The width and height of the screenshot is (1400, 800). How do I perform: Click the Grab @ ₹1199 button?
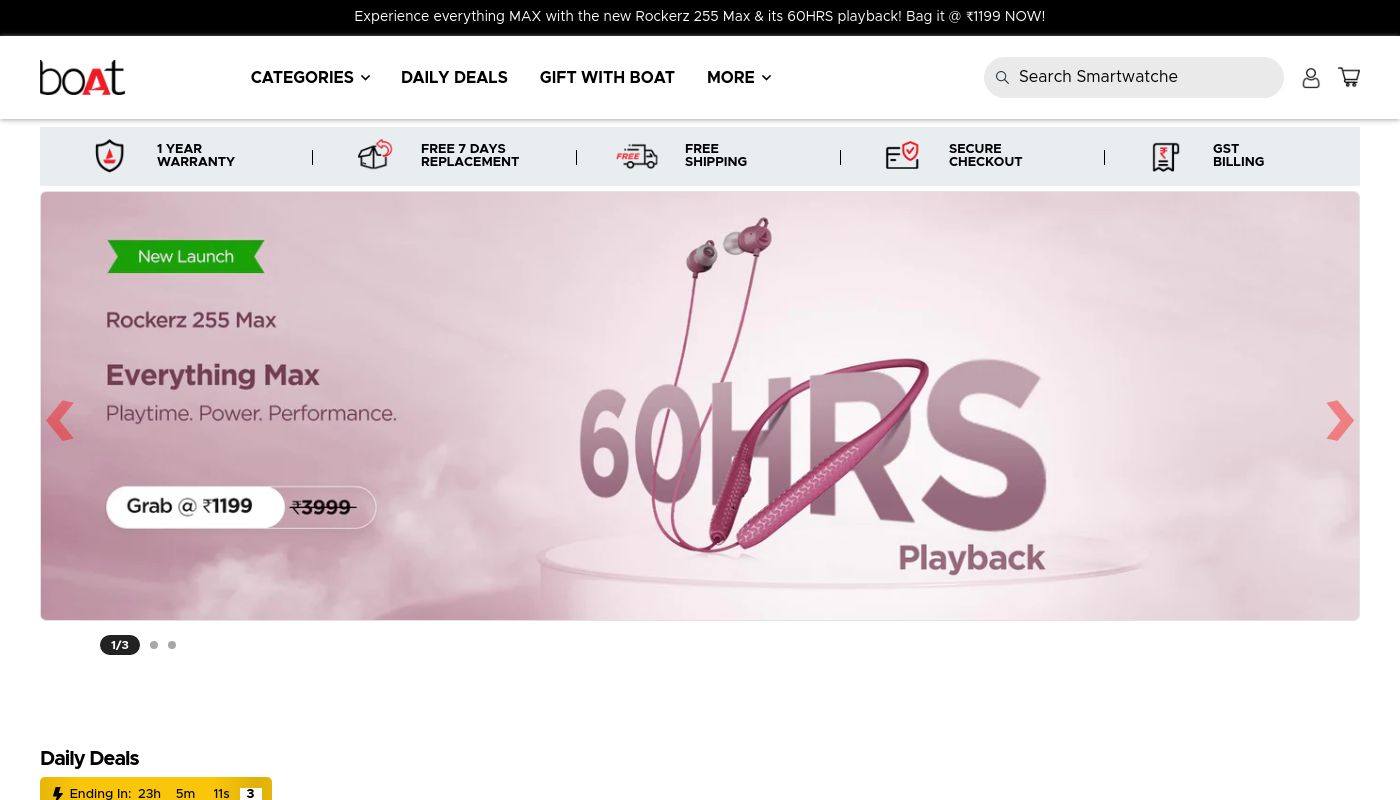tap(195, 507)
